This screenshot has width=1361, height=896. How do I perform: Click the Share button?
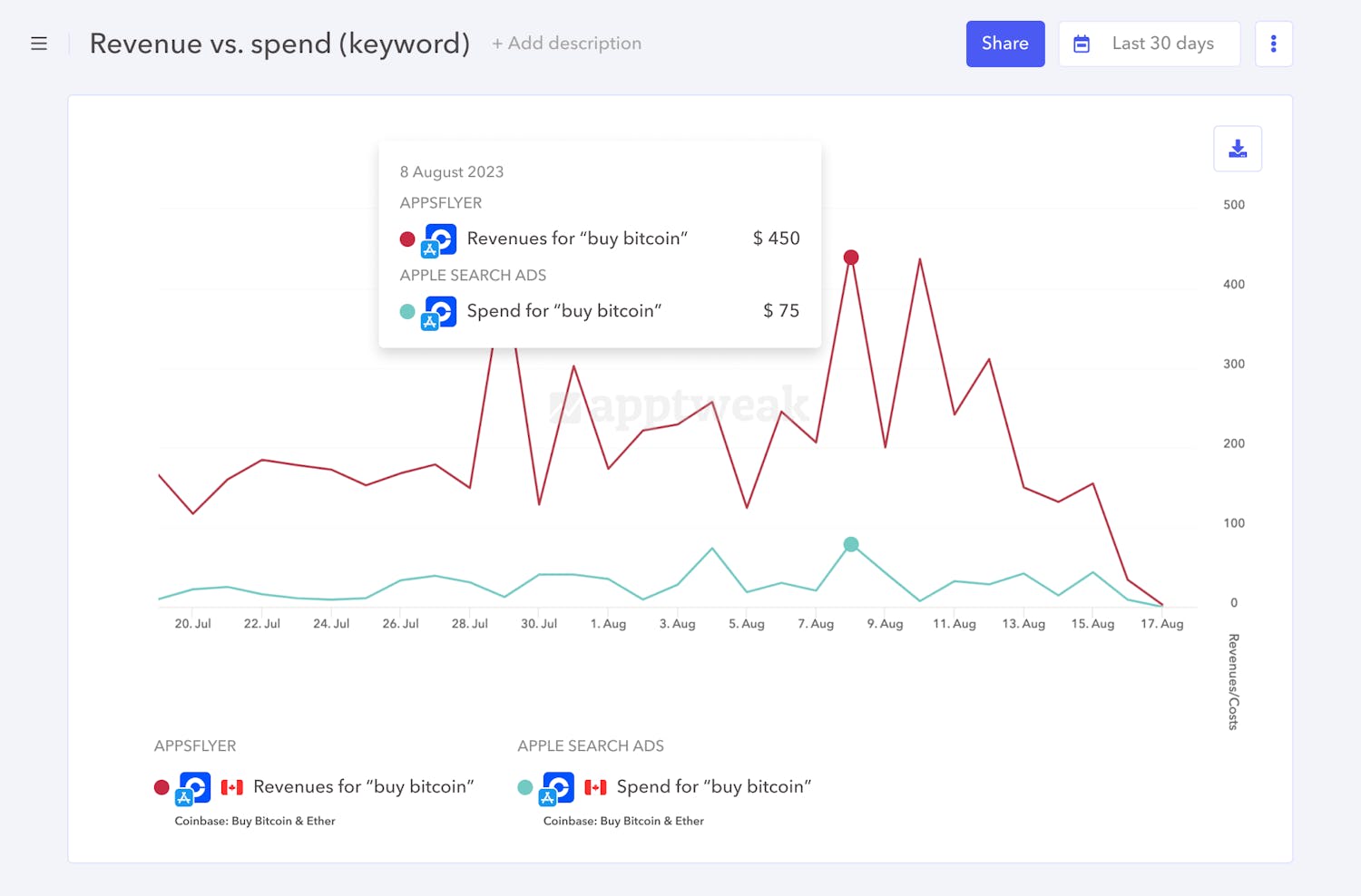(x=1005, y=43)
